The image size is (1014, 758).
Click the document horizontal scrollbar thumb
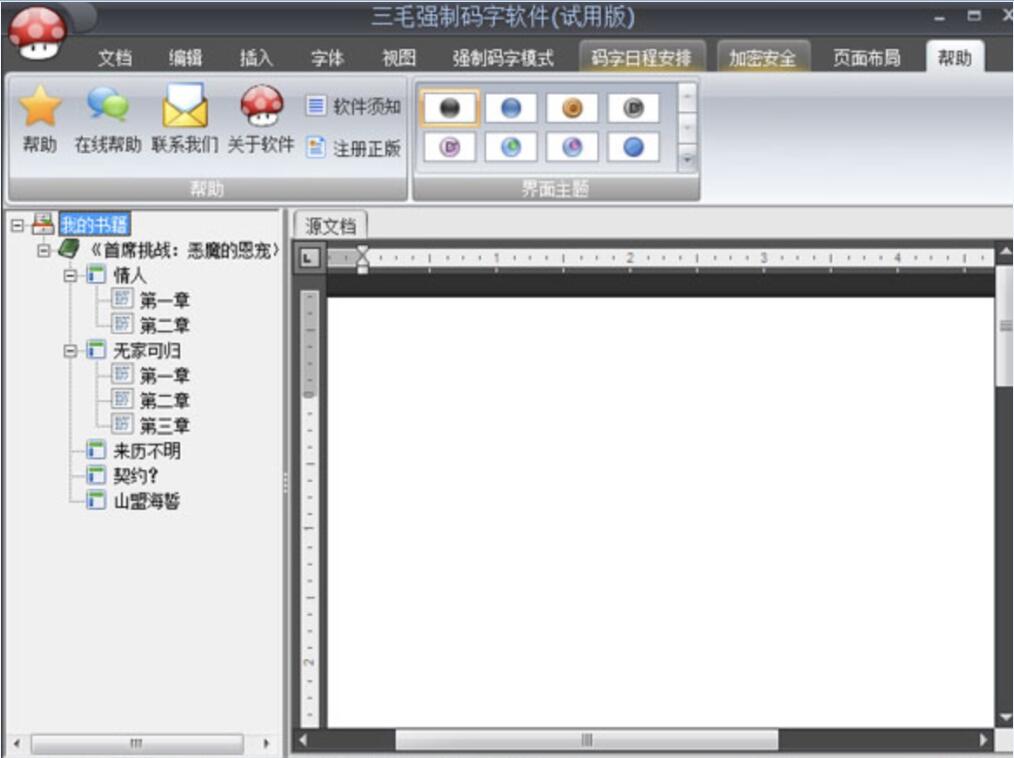coord(586,740)
